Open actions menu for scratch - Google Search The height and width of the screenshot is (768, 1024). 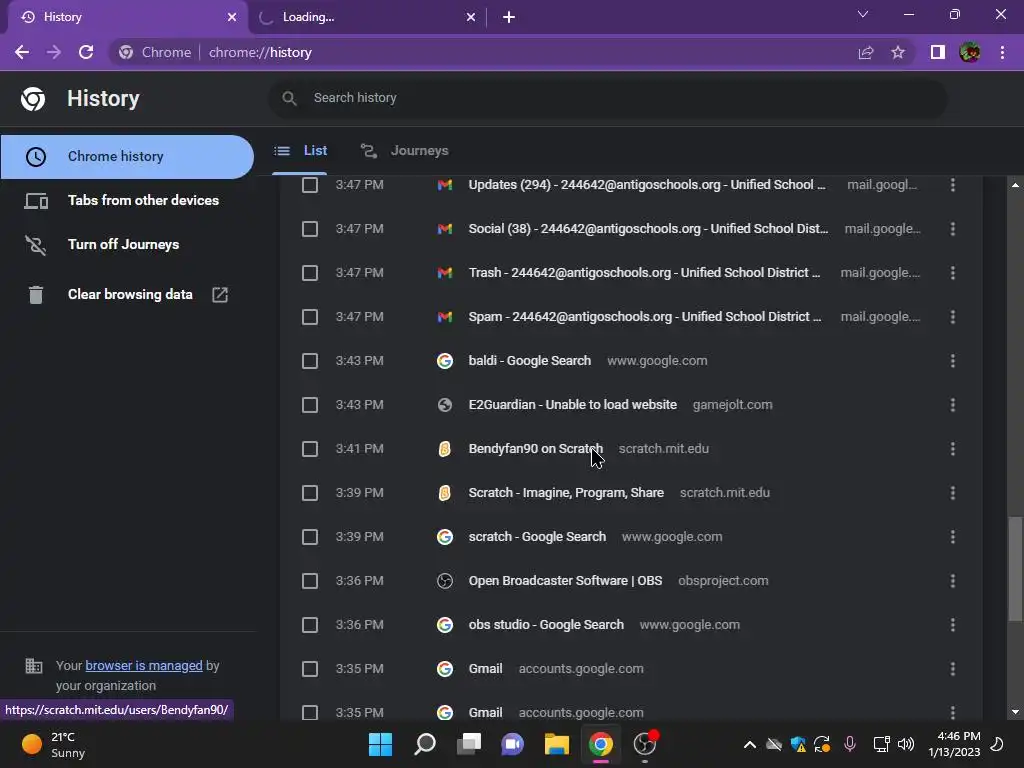(953, 537)
